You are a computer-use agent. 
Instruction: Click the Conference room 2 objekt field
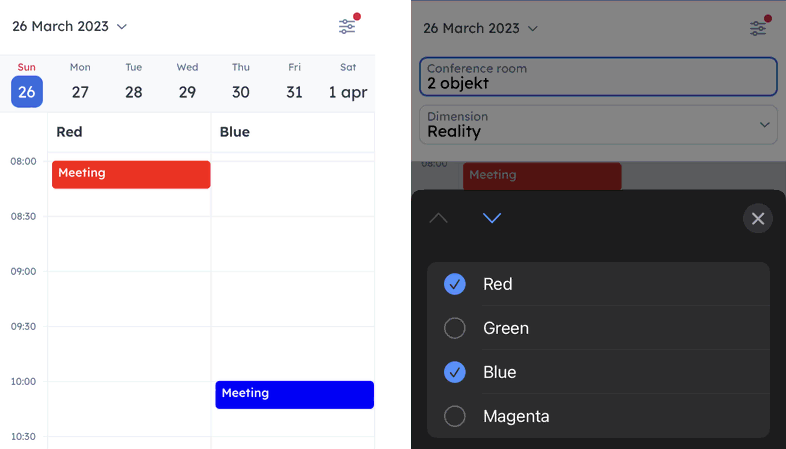tap(598, 76)
